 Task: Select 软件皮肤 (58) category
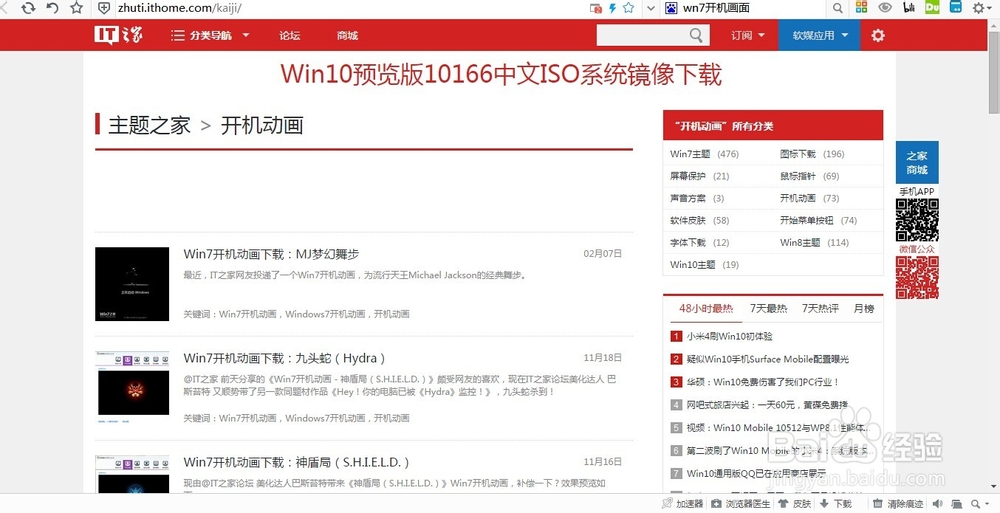pyautogui.click(x=699, y=220)
